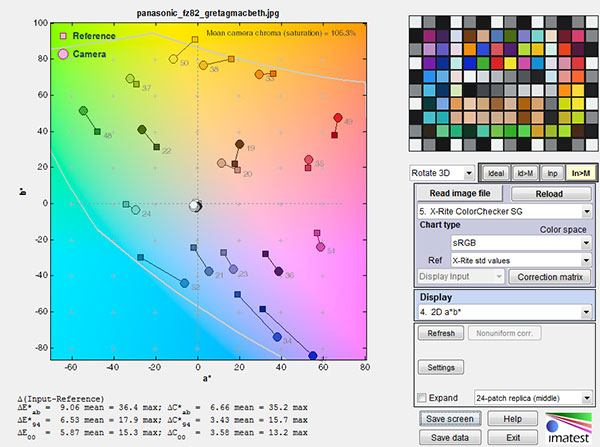600x447 pixels.
Task: Toggle the Expand checkbox
Action: 422,398
